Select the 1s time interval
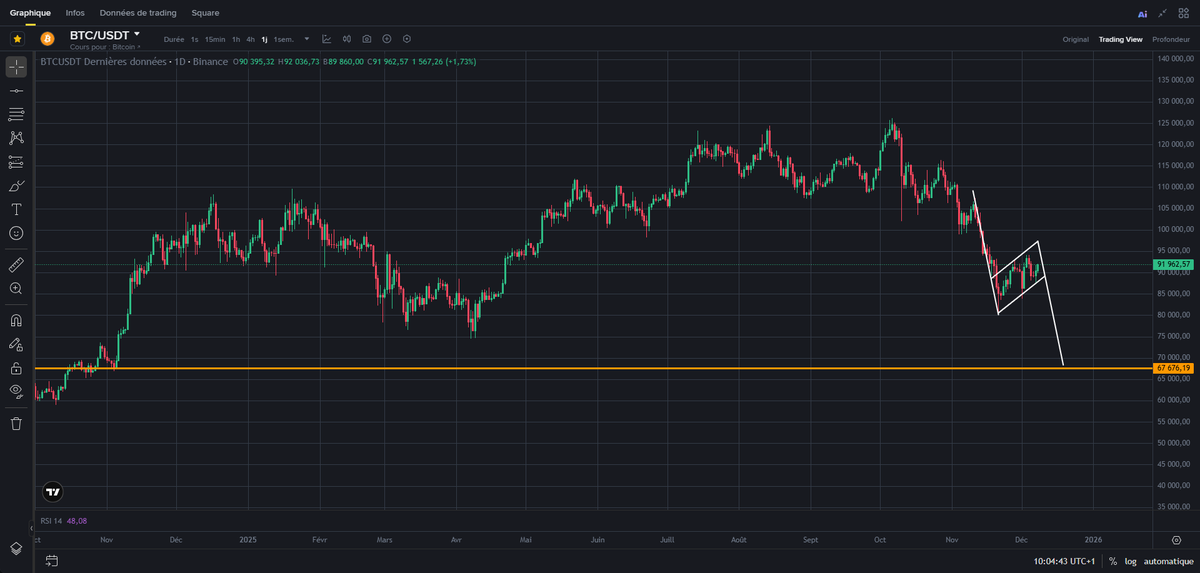This screenshot has width=1200, height=573. [195, 39]
